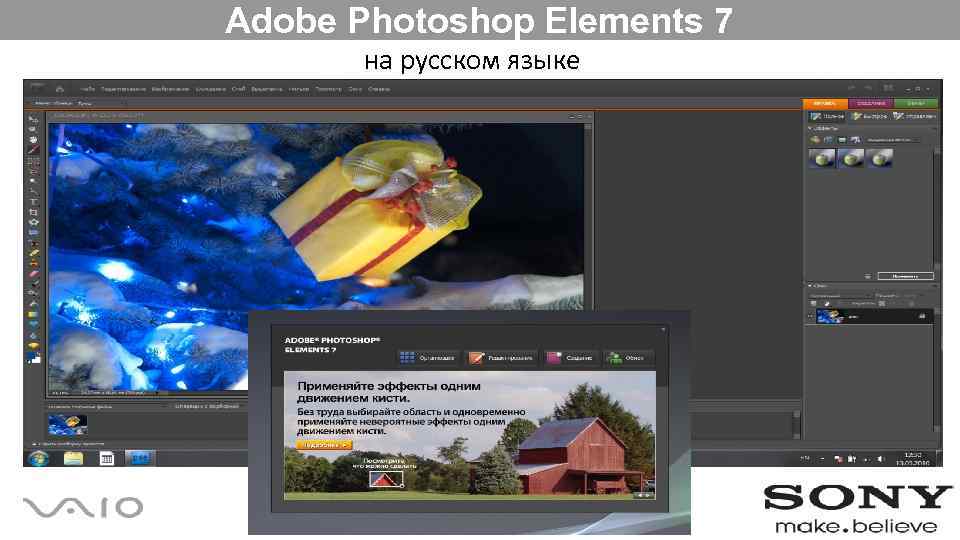Select the Lasso tool

(x=33, y=171)
